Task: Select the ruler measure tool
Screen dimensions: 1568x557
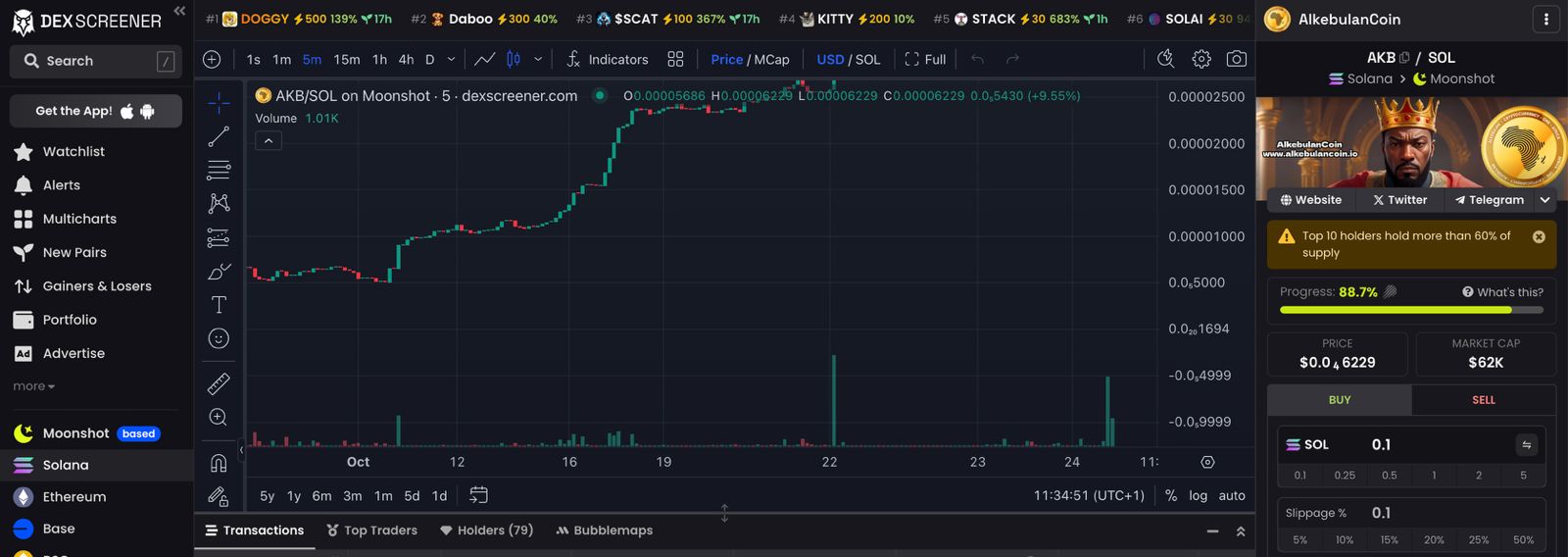Action: [x=219, y=383]
